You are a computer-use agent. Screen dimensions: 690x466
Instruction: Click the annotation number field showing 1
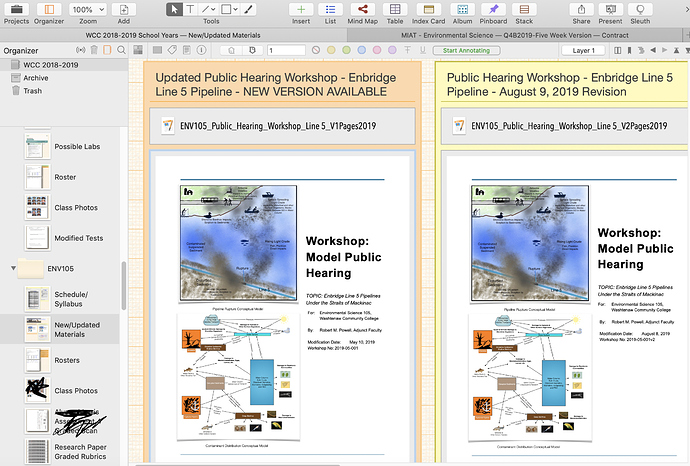point(286,50)
